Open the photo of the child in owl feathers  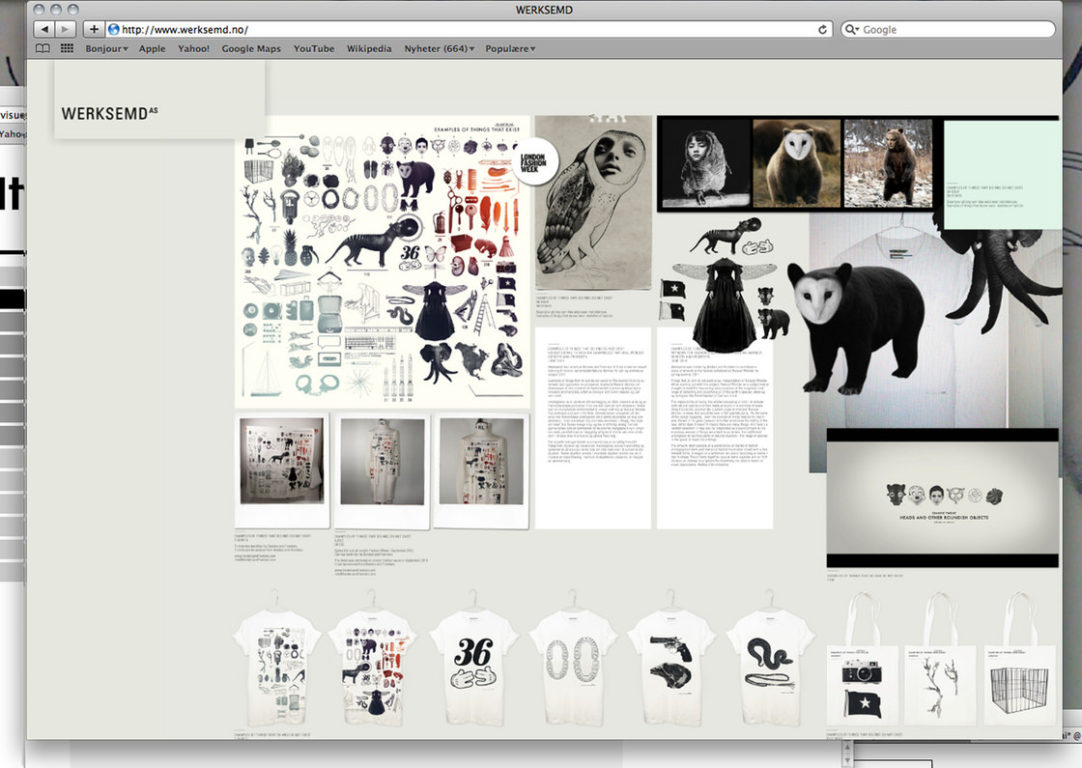tap(704, 163)
